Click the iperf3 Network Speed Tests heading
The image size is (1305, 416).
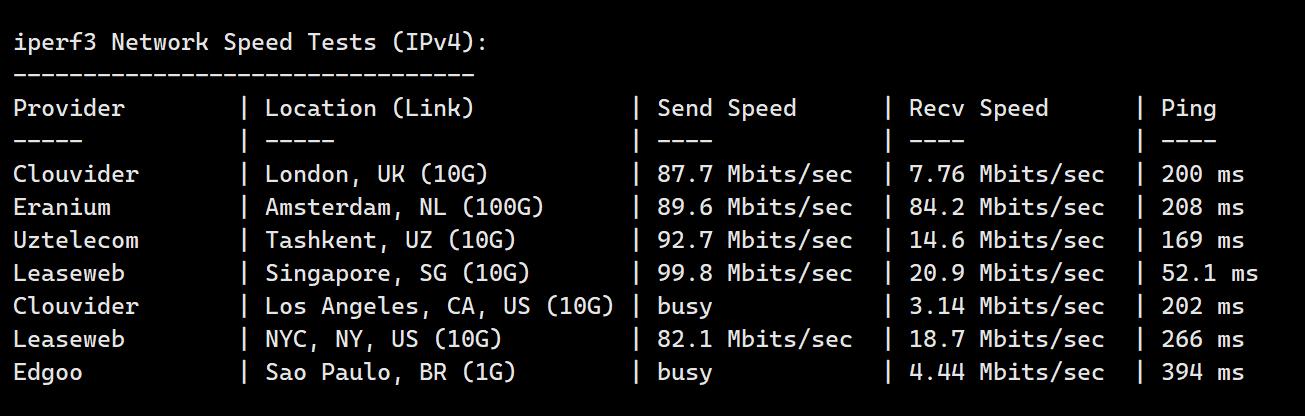pyautogui.click(x=250, y=42)
